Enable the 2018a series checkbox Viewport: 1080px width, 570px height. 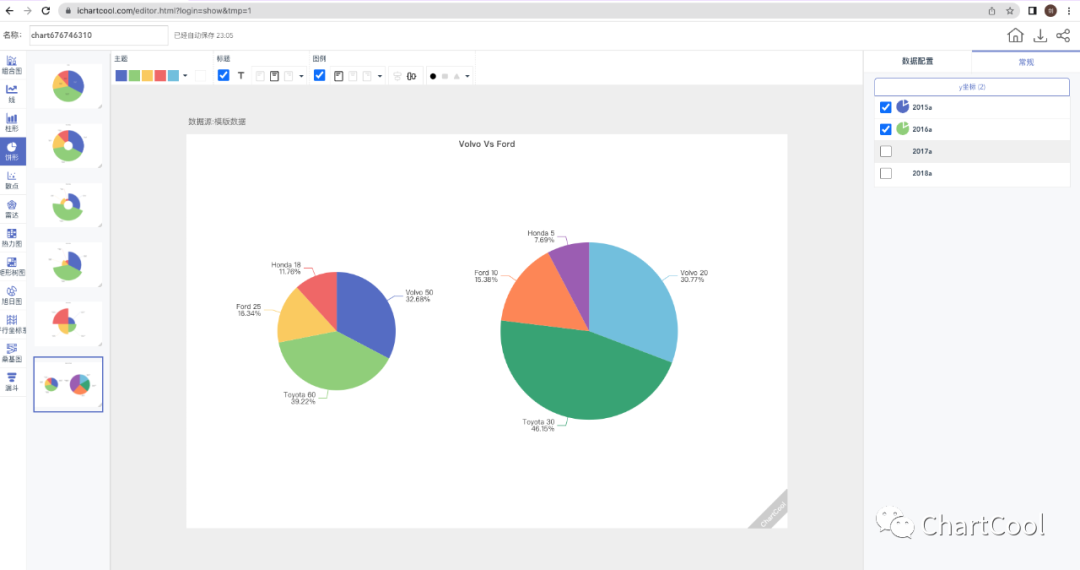pos(886,173)
